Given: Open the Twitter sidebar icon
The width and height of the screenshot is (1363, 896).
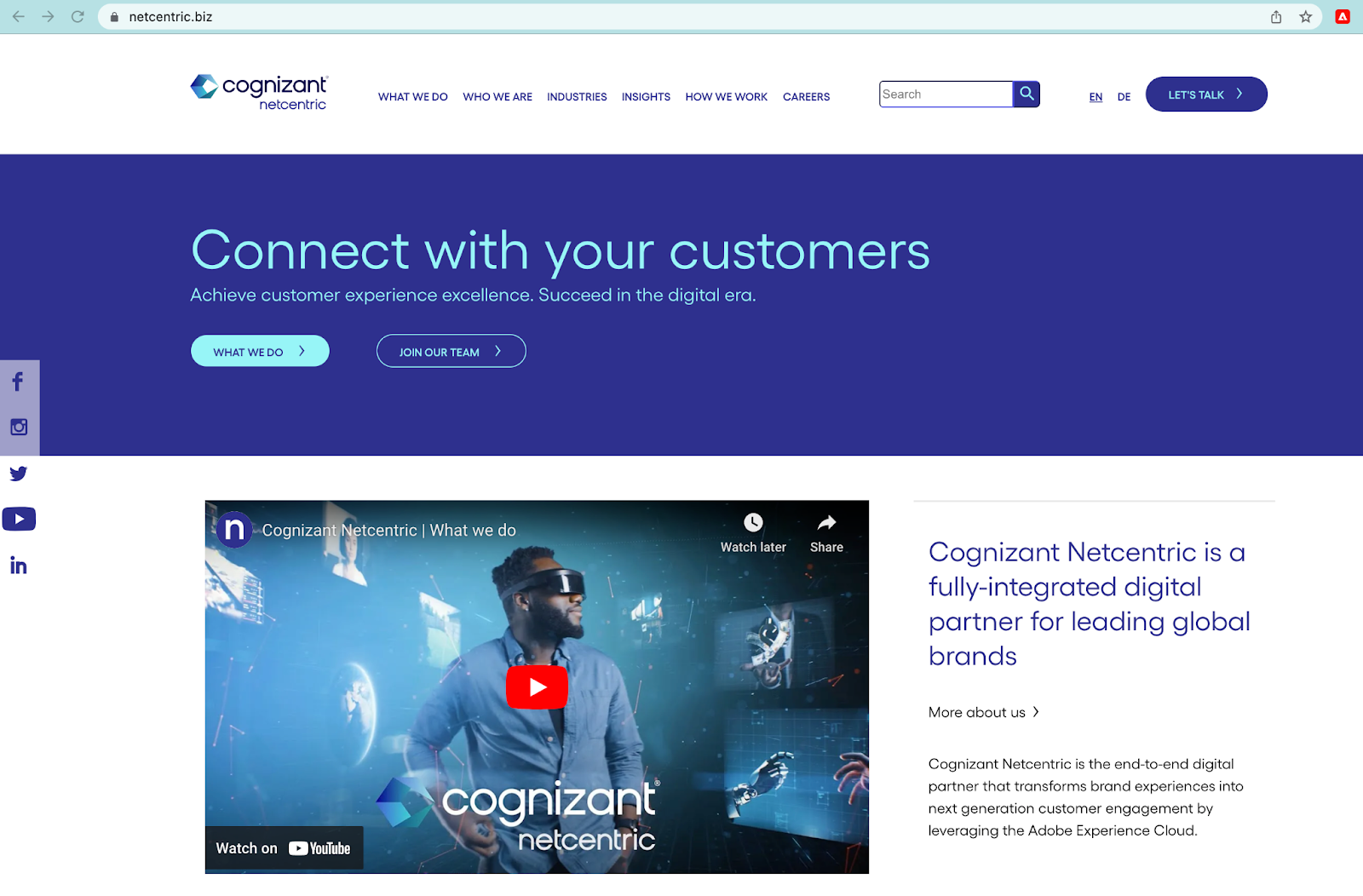Looking at the screenshot, I should [x=19, y=474].
